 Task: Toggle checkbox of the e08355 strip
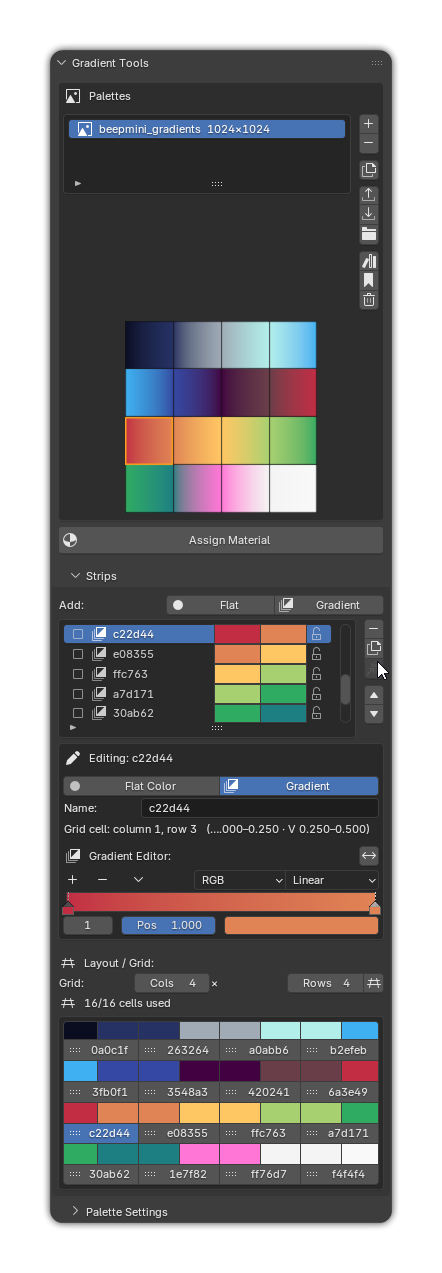coord(78,654)
